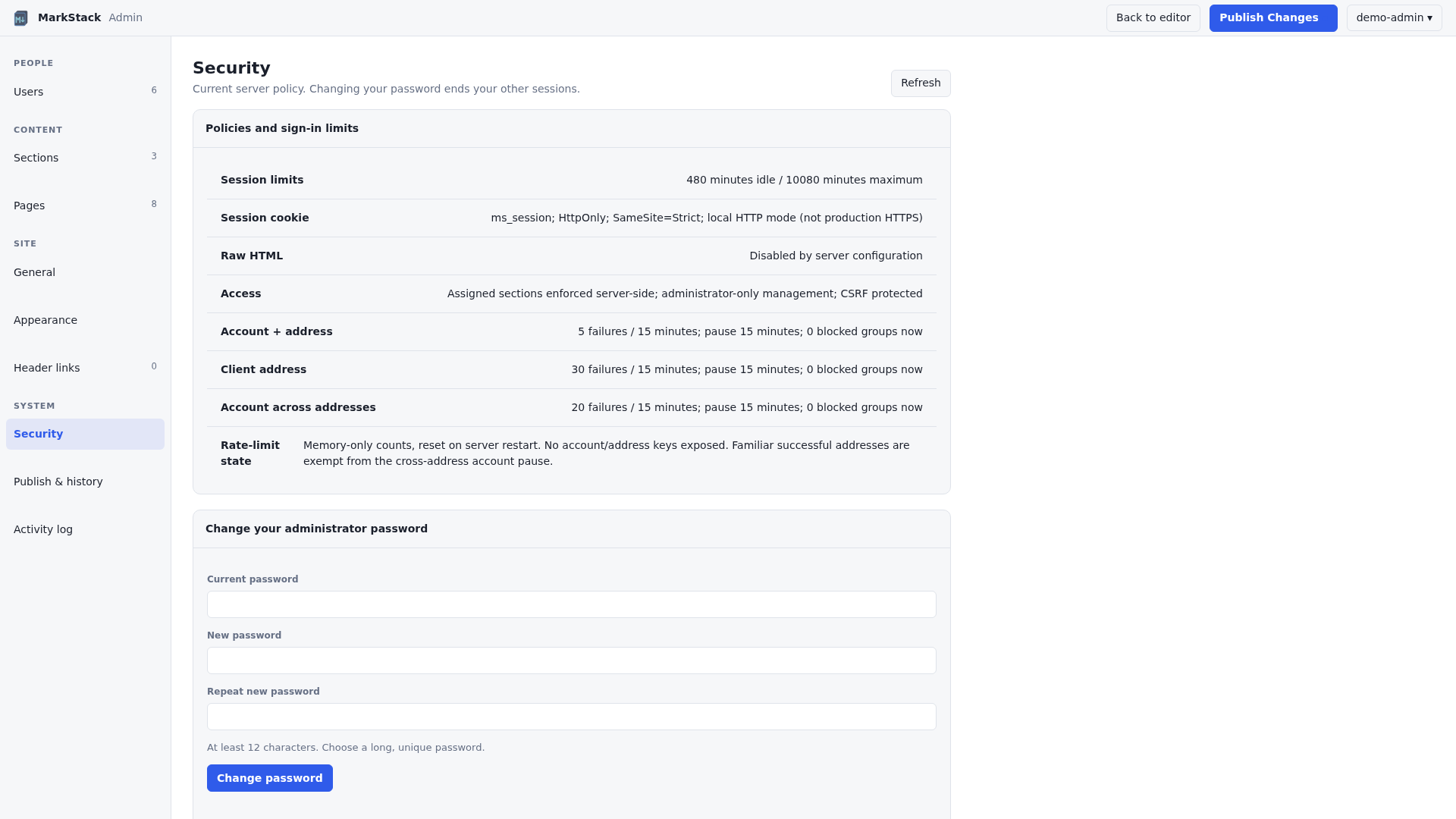
Task: Open the demo-admin account dropdown
Action: pos(1394,18)
